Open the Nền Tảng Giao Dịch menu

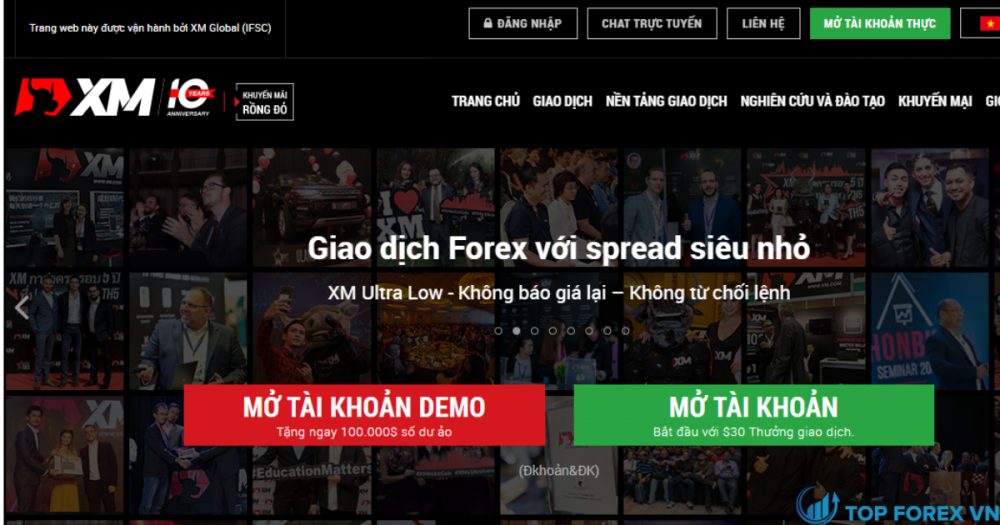(x=666, y=101)
